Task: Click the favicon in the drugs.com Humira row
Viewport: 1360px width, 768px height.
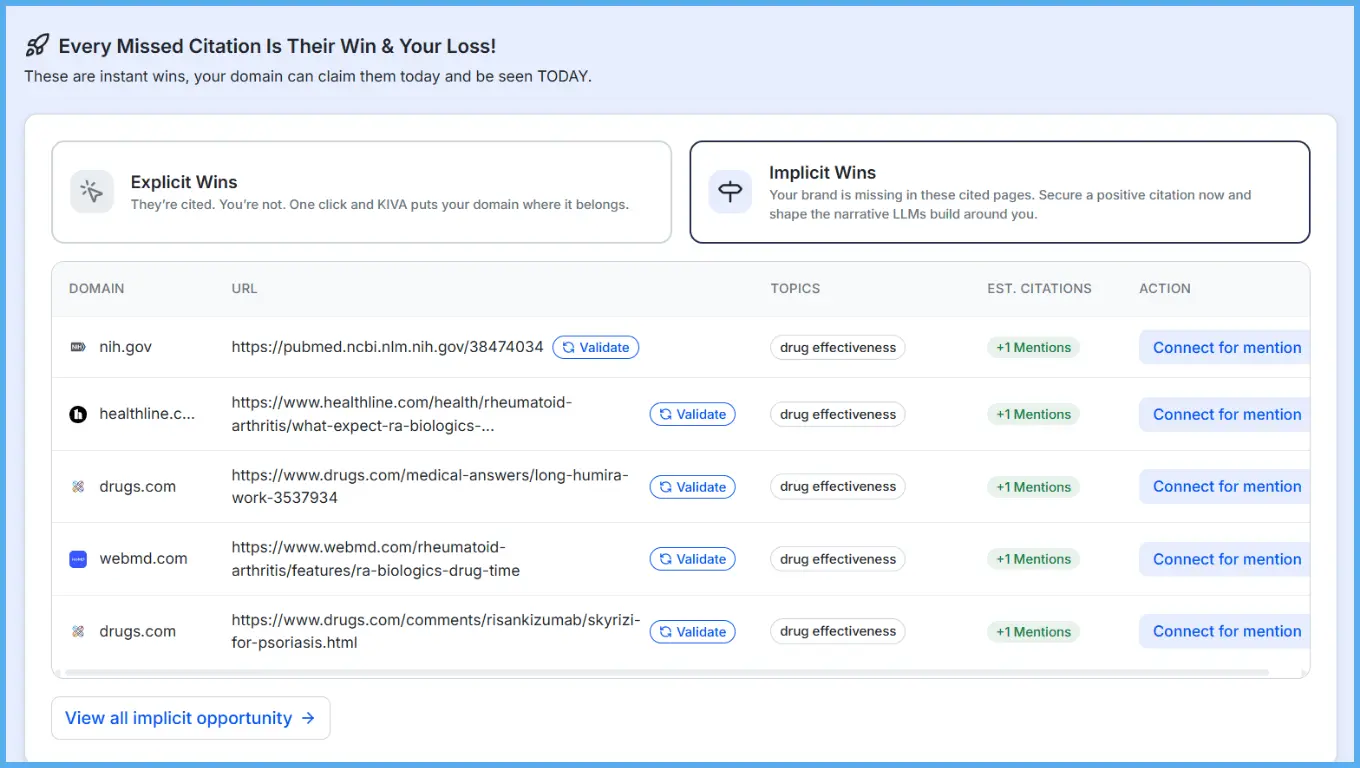Action: 78,487
